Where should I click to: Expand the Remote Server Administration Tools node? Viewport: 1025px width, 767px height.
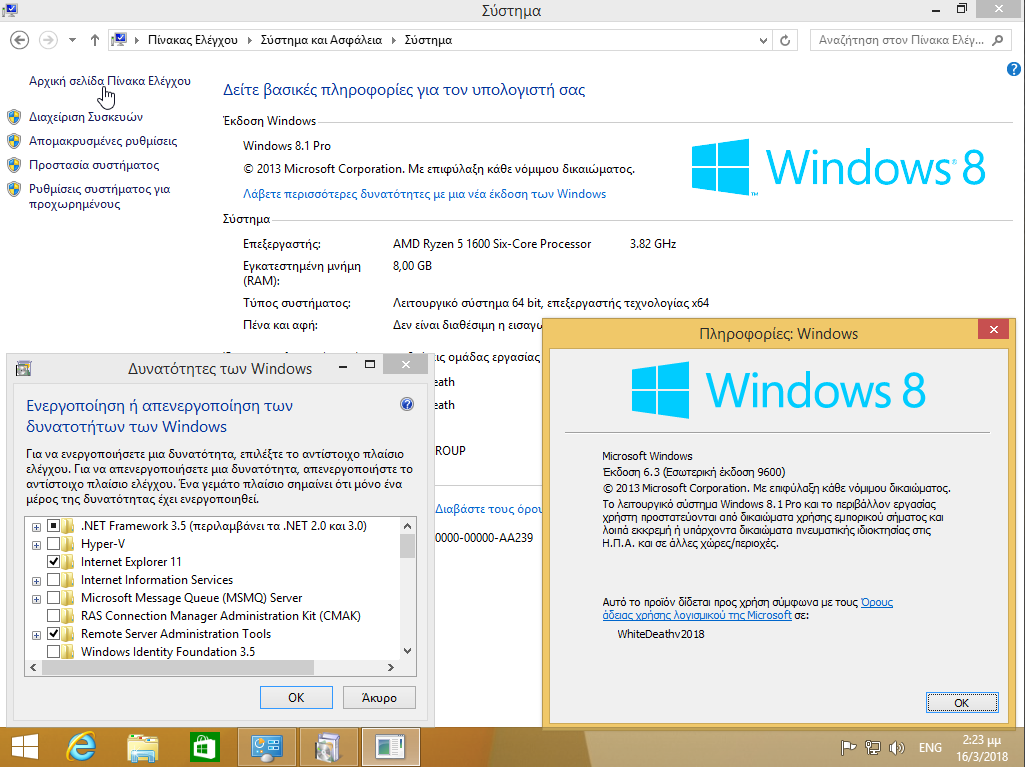[x=37, y=635]
